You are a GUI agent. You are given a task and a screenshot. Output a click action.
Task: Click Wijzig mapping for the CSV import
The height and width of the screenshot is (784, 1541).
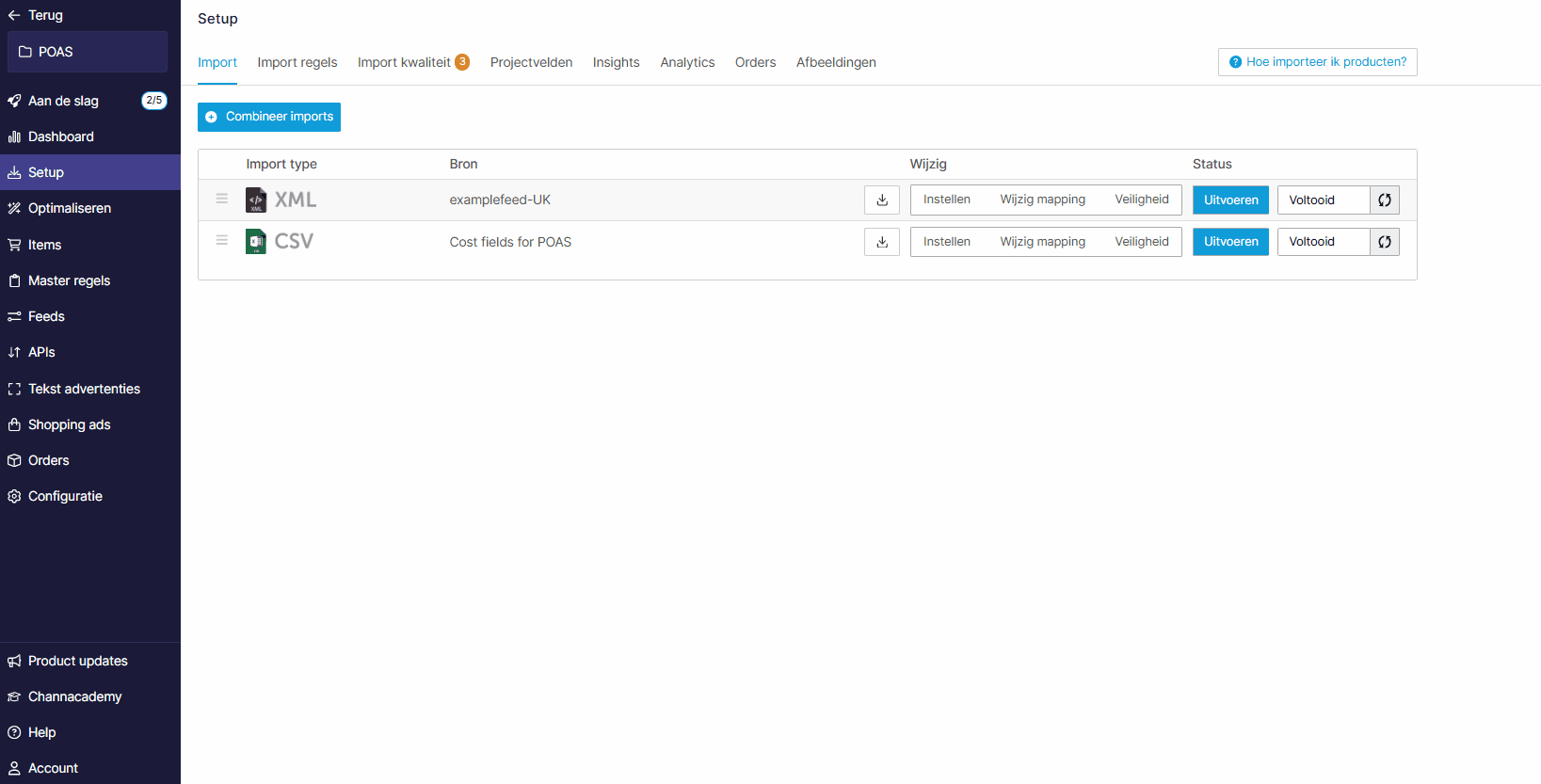point(1043,242)
